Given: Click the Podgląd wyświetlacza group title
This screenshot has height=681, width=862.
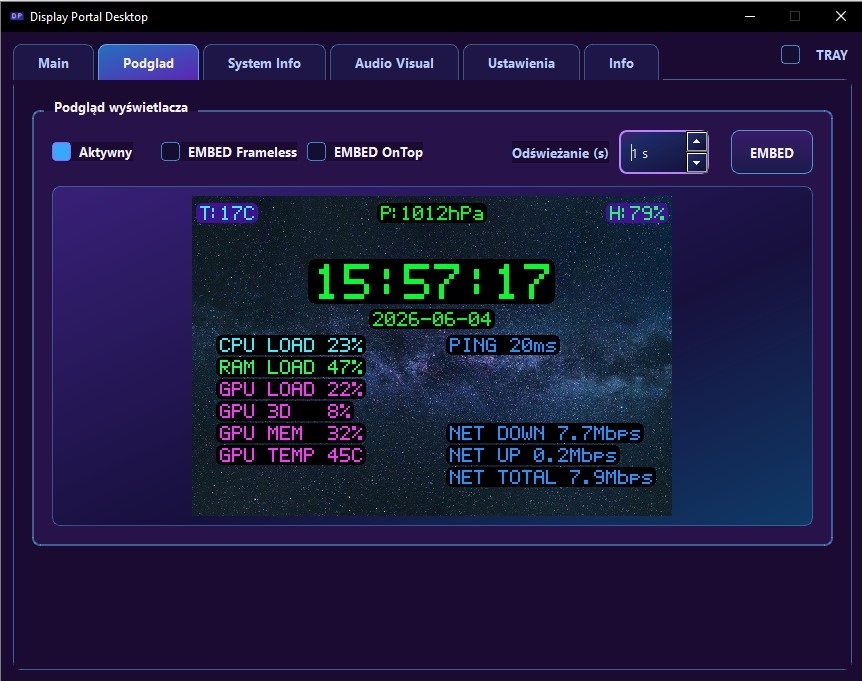Looking at the screenshot, I should pyautogui.click(x=121, y=107).
